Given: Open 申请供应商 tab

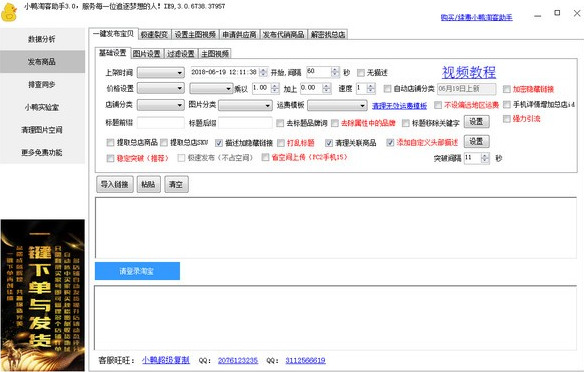Looking at the screenshot, I should [x=239, y=35].
